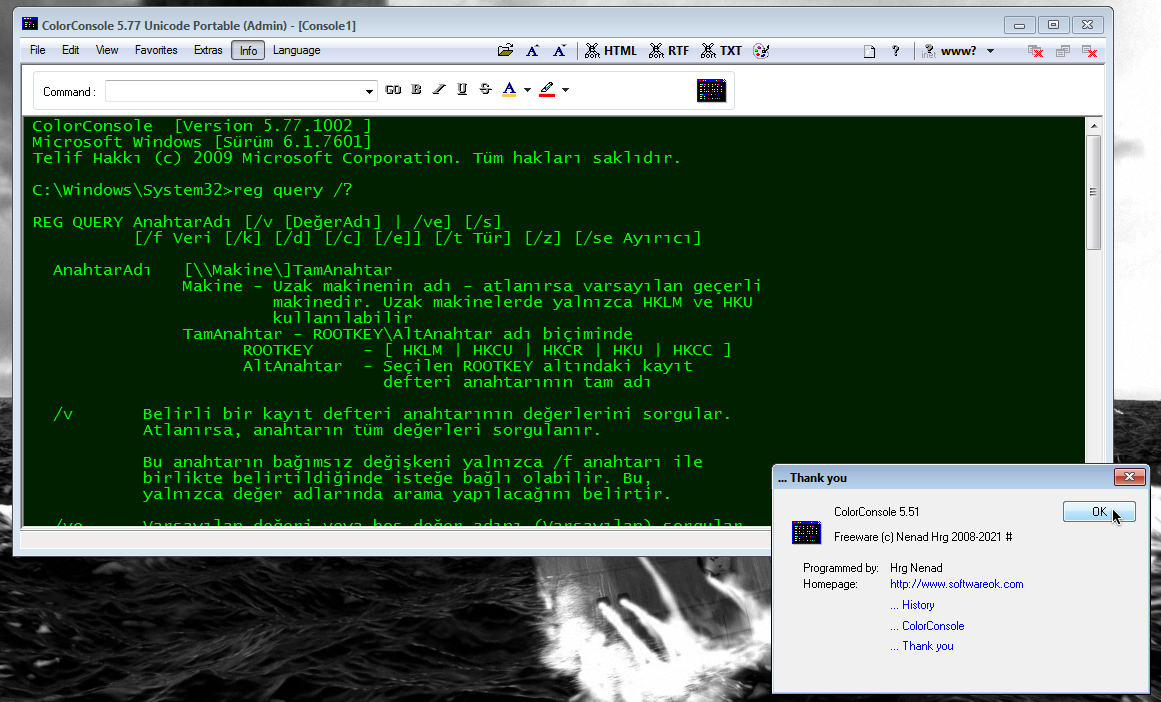The width and height of the screenshot is (1161, 702).
Task: Click the 'reg query /?' command line text
Action: point(293,190)
